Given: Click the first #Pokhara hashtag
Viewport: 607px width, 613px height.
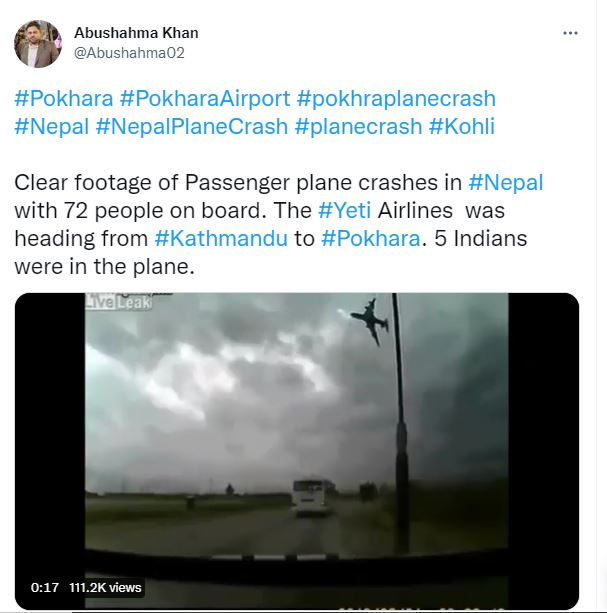Looking at the screenshot, I should click(63, 99).
